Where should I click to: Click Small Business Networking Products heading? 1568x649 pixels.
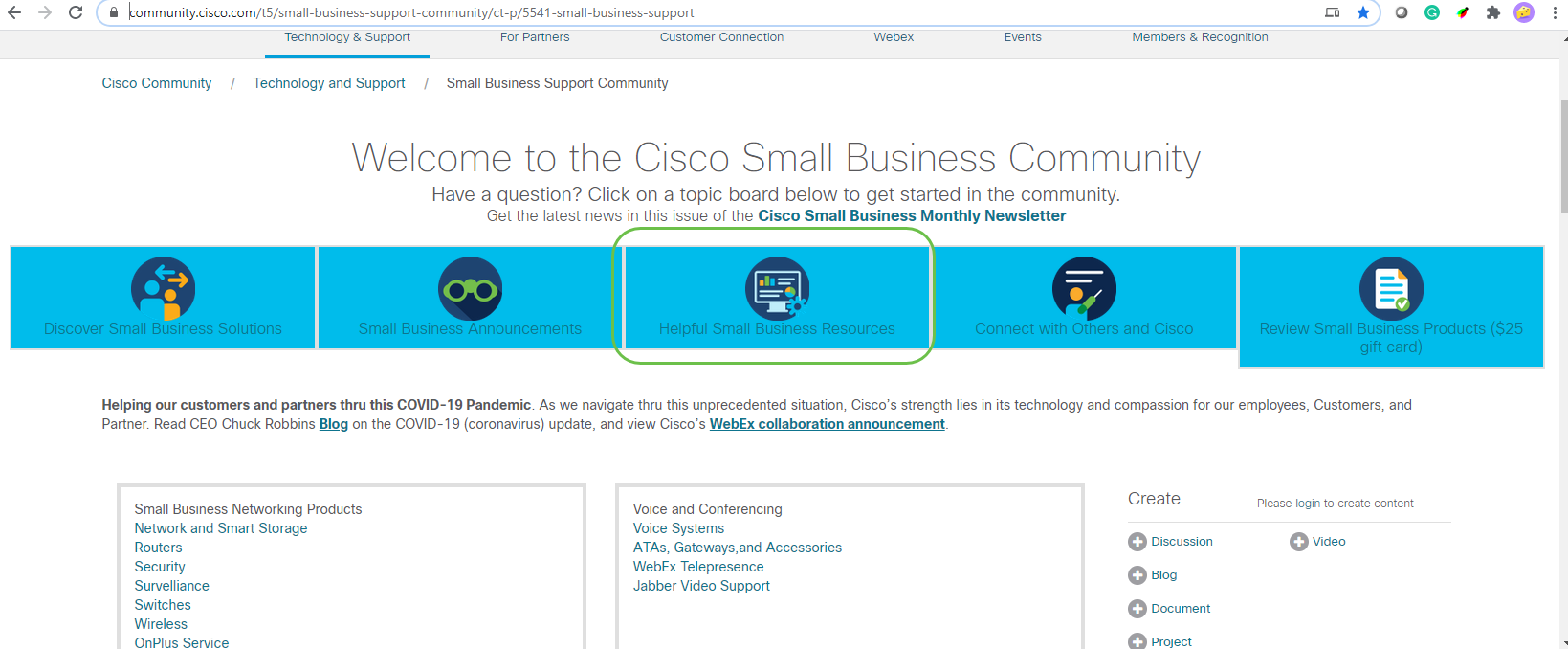pyautogui.click(x=248, y=509)
